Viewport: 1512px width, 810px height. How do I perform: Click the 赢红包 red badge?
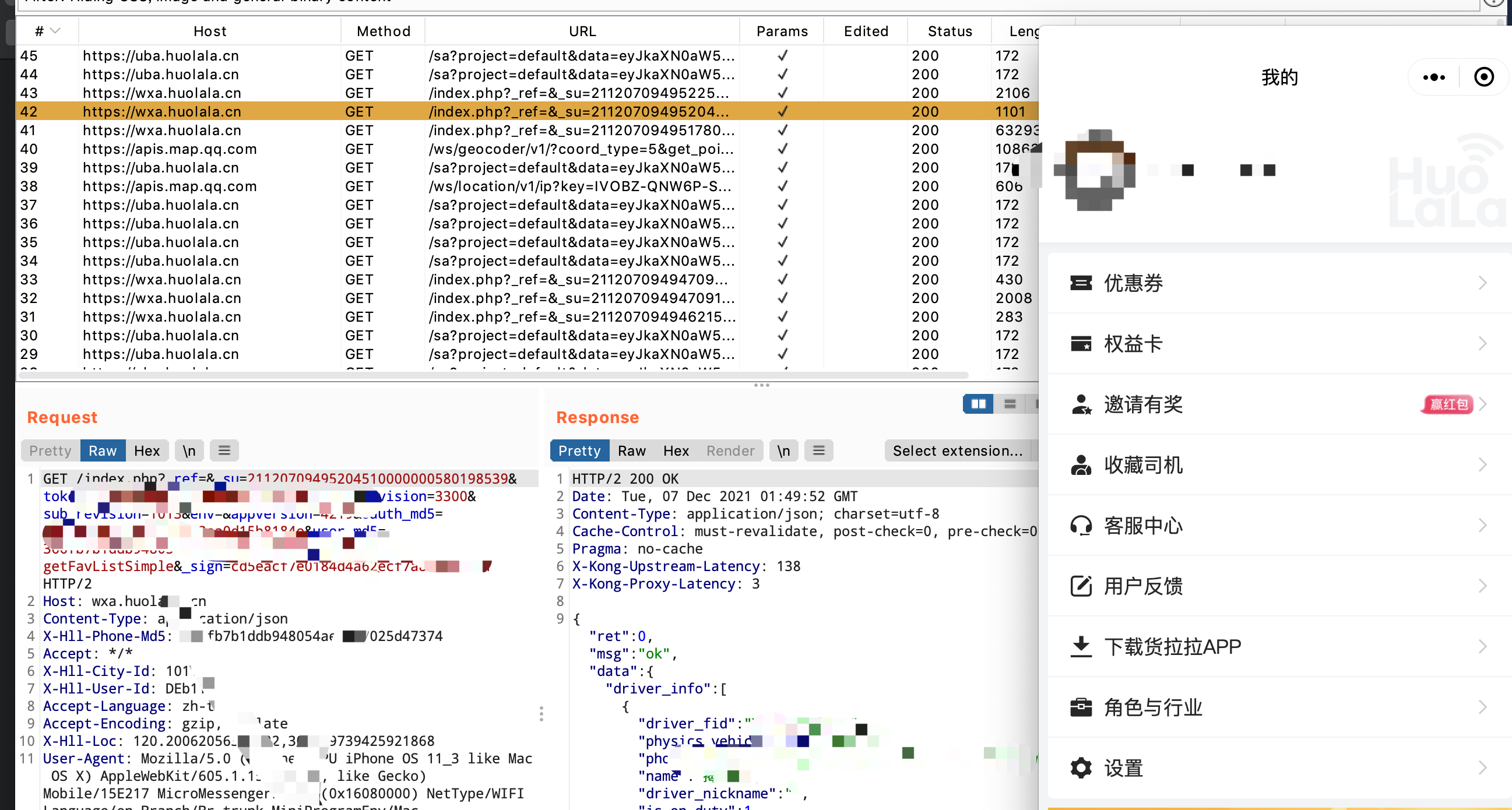[x=1447, y=404]
